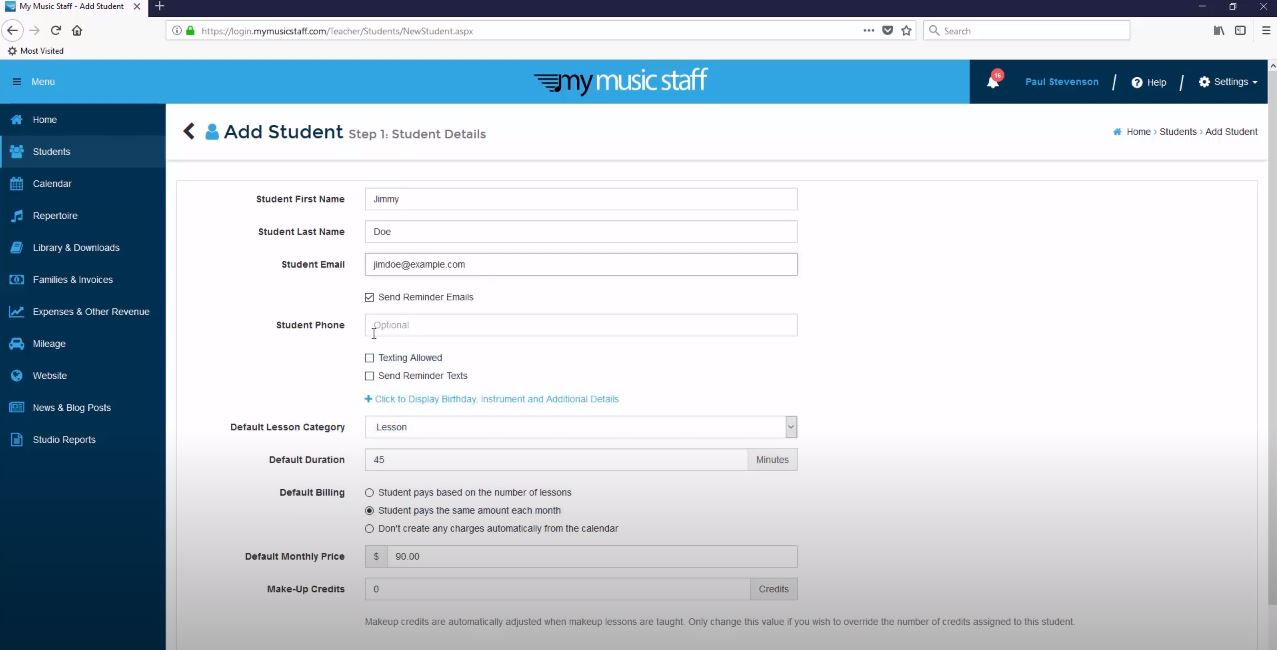1277x650 pixels.
Task: Enable the Texting Allowed checkbox
Action: (370, 358)
